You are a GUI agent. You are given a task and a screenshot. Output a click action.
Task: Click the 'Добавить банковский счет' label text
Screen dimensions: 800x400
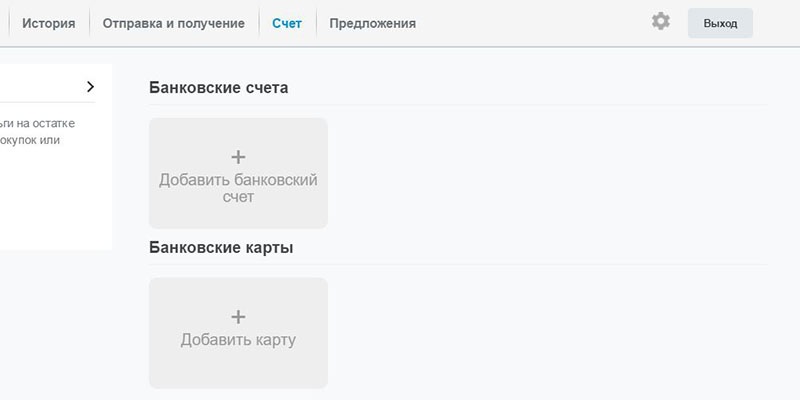click(x=238, y=188)
